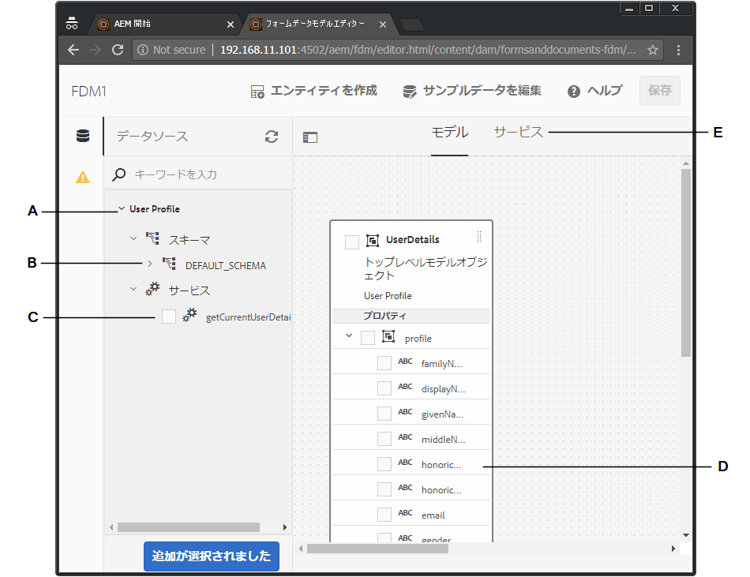Screen dimensions: 750x577
Task: Click the browser back arrow
Action: click(x=73, y=50)
